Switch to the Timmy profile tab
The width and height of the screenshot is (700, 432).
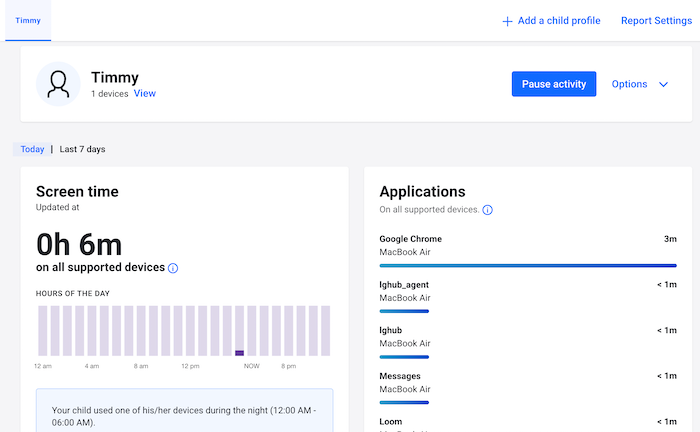click(x=28, y=21)
